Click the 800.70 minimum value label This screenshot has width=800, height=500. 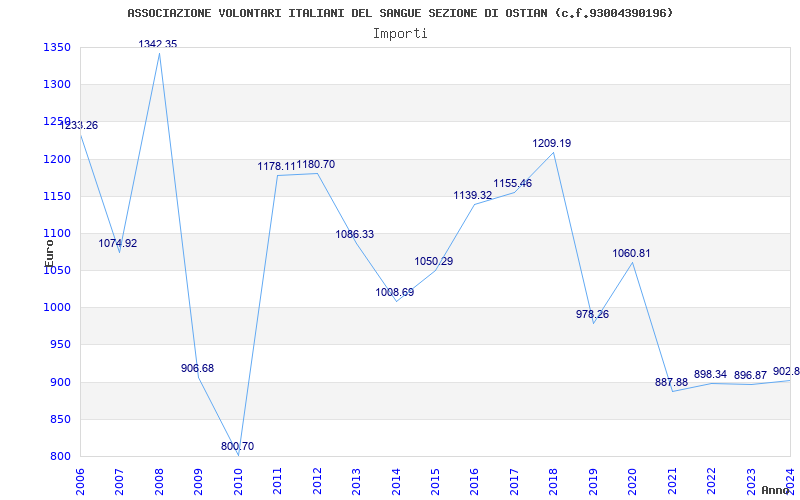click(x=237, y=446)
